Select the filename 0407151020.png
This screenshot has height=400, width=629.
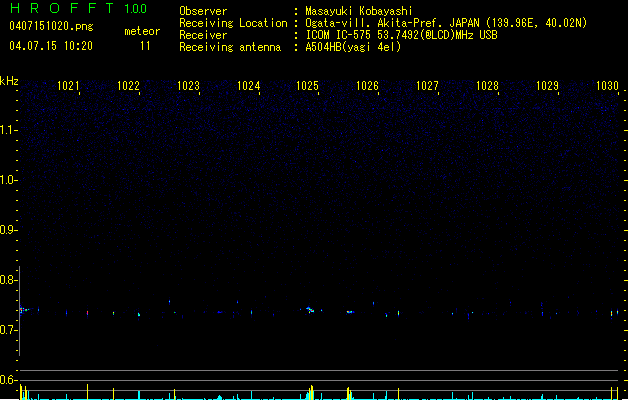point(51,26)
